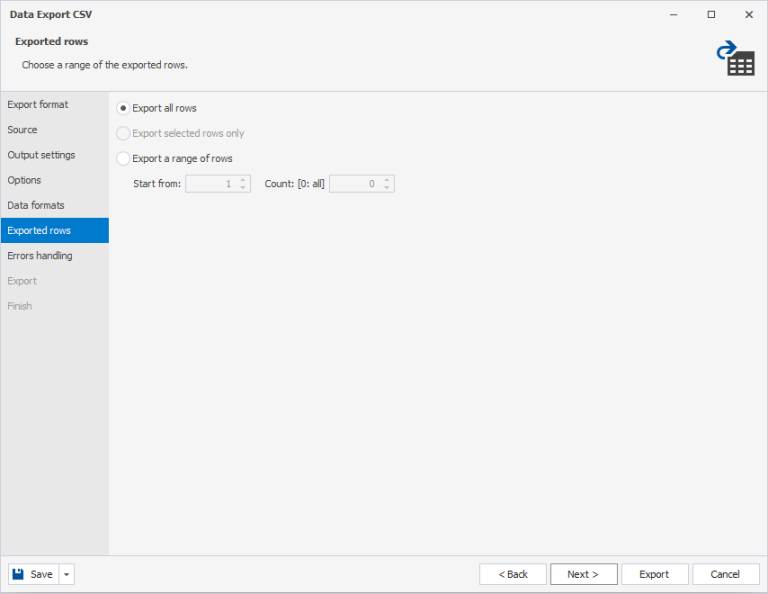The image size is (768, 594).
Task: Click the Export button
Action: tap(654, 574)
